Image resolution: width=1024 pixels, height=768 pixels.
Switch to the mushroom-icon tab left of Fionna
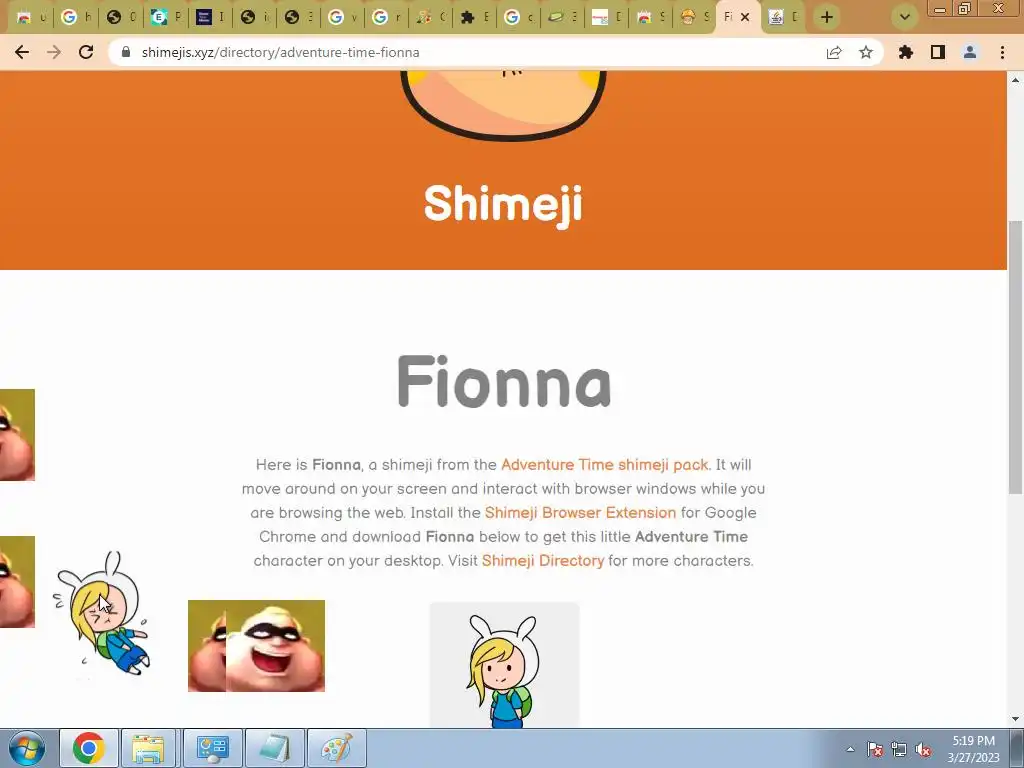tap(694, 17)
